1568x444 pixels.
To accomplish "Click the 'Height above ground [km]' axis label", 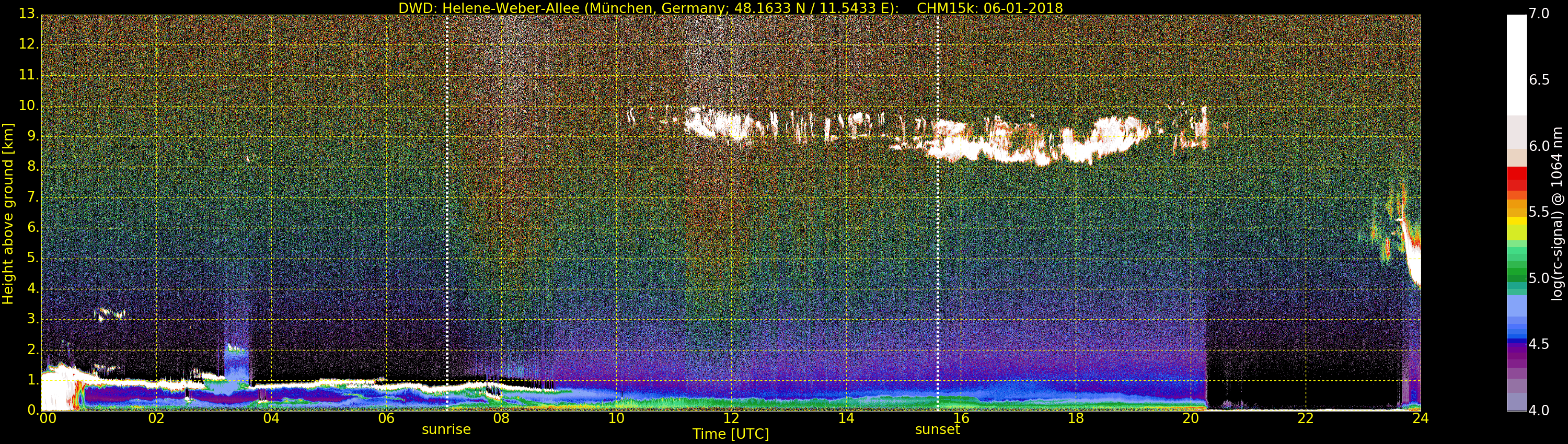I will pyautogui.click(x=8, y=213).
